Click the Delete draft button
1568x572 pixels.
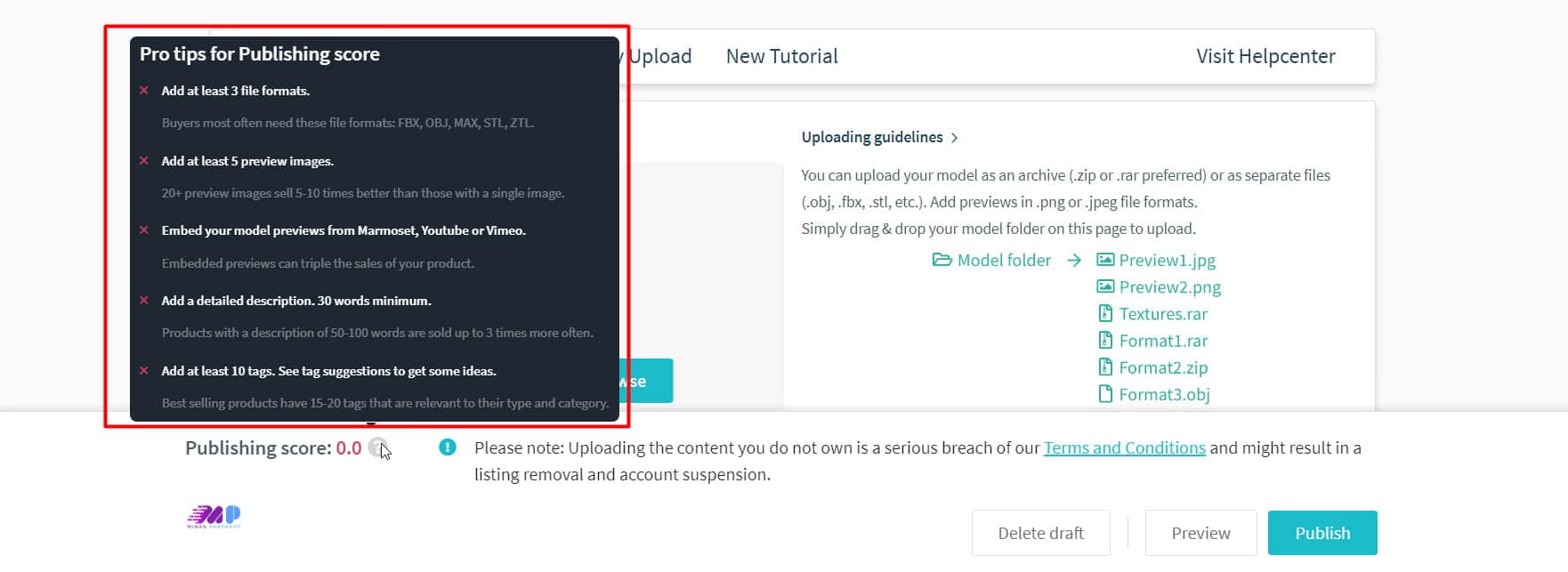click(1040, 533)
